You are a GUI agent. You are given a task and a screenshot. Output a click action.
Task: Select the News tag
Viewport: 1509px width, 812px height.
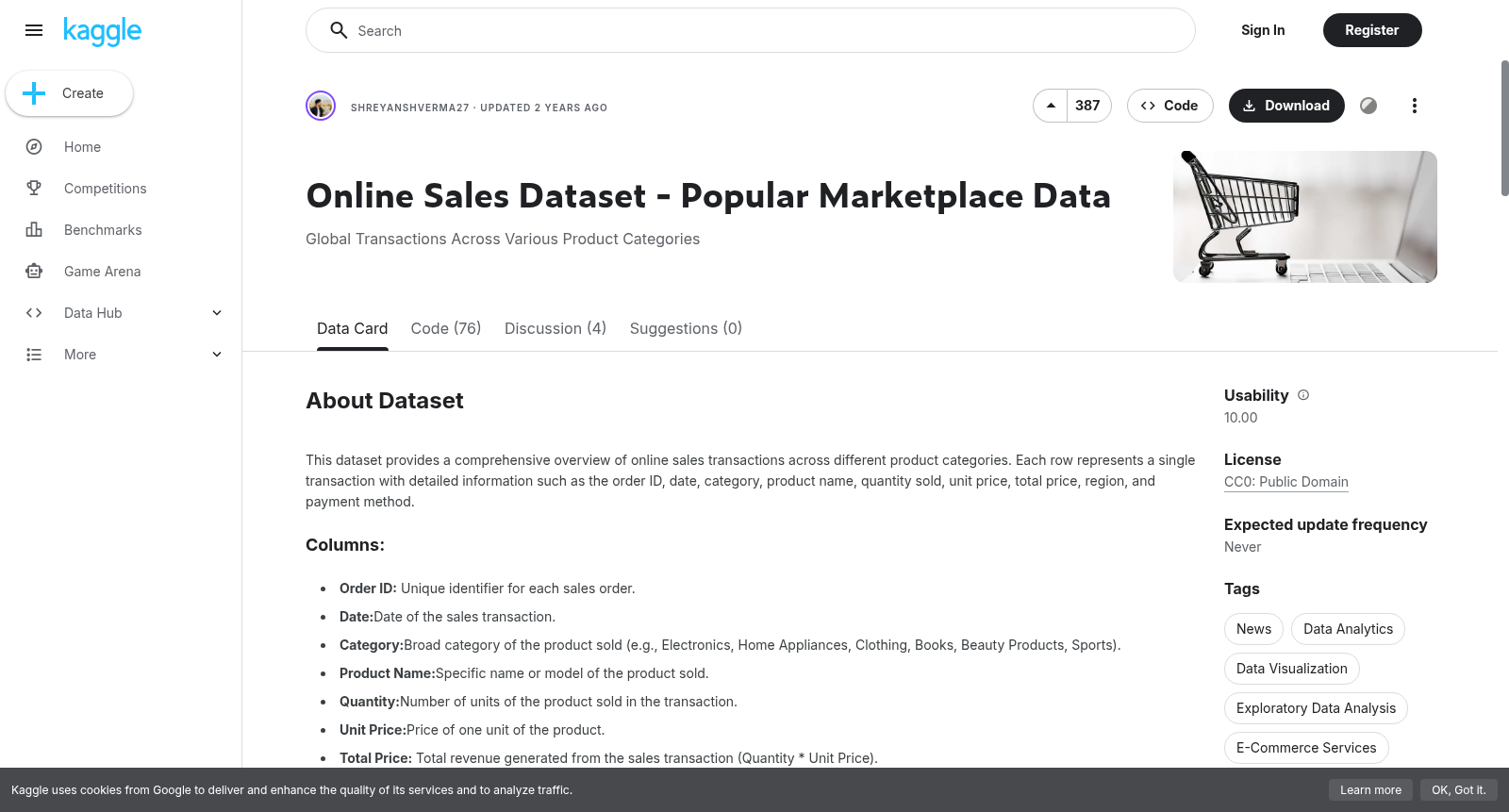click(x=1253, y=629)
